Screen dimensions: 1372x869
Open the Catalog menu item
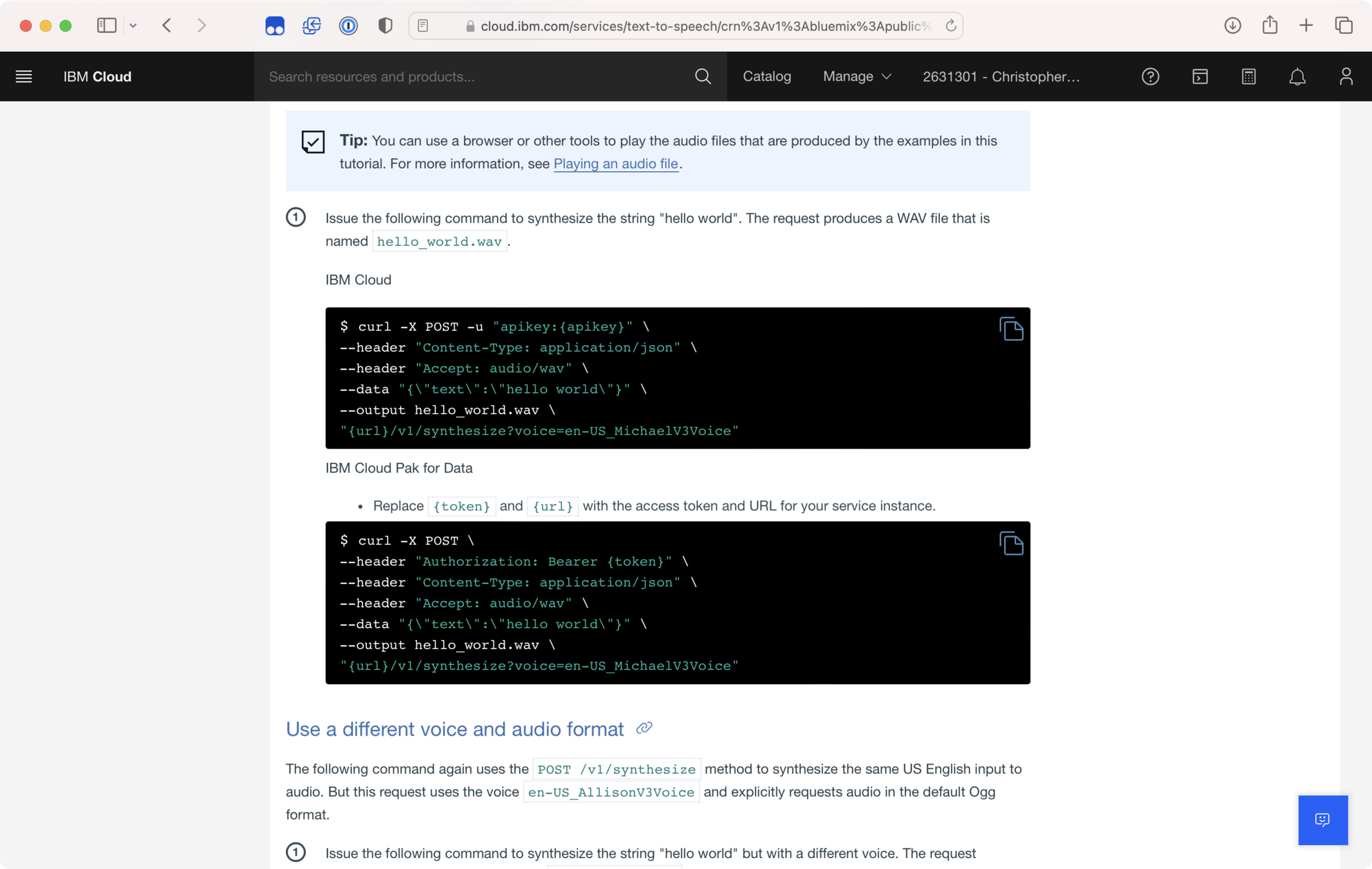pyautogui.click(x=766, y=77)
